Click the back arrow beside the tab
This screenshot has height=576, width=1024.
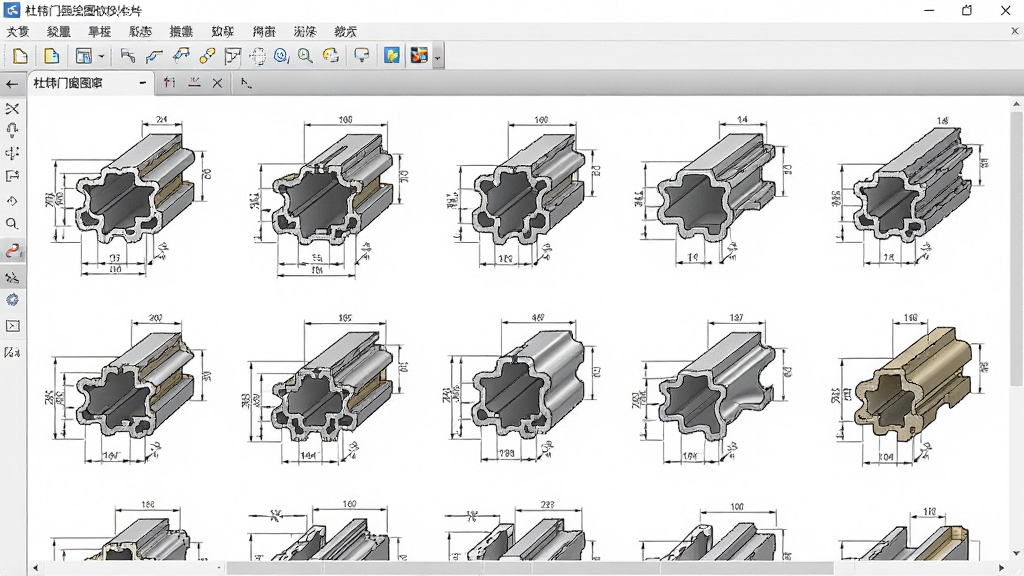(x=12, y=84)
